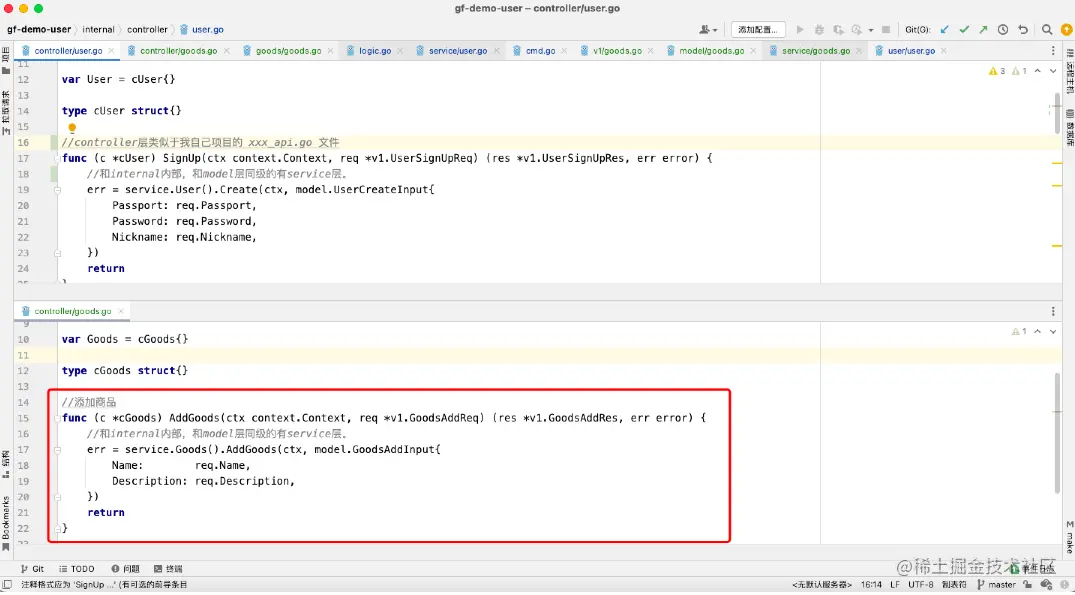Click the controller breadcrumb
Viewport: 1075px width, 595px height.
147,29
